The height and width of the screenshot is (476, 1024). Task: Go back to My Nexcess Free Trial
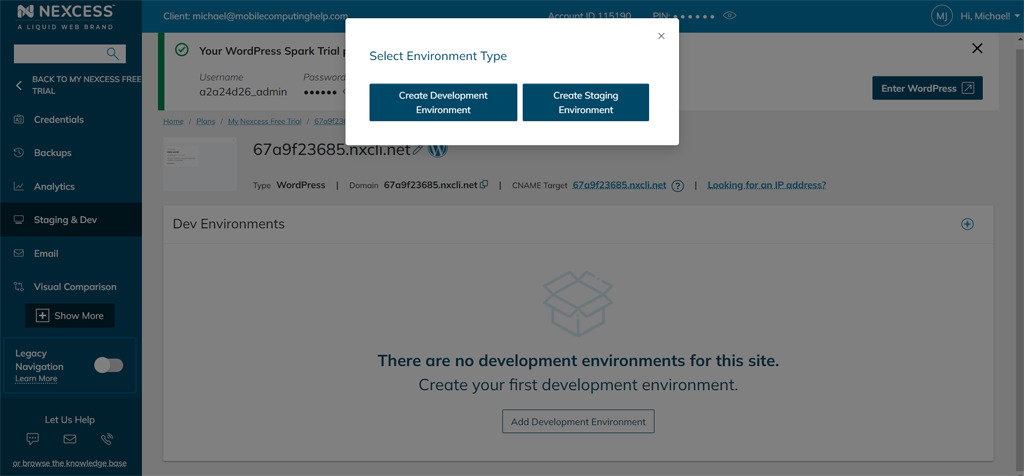77,85
